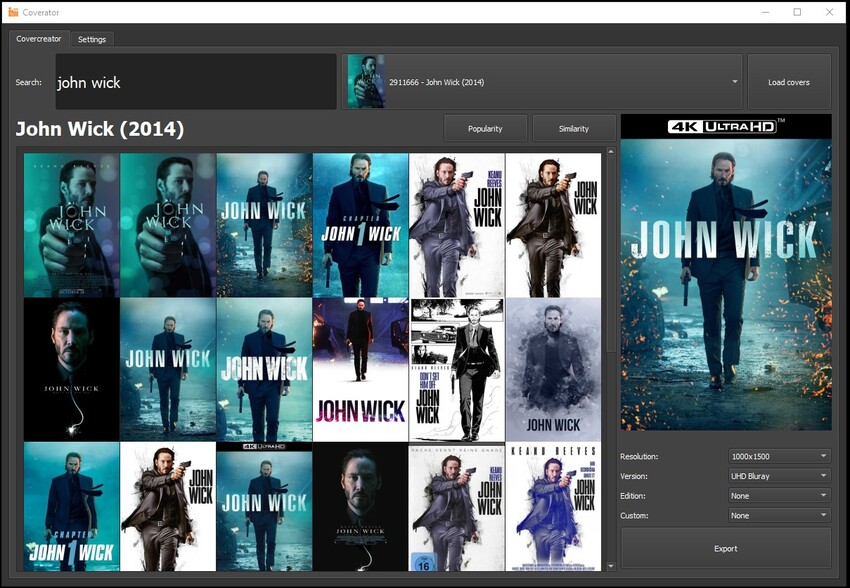The width and height of the screenshot is (850, 588).
Task: Open the Resolution dropdown showing 1000x1500
Action: point(779,456)
